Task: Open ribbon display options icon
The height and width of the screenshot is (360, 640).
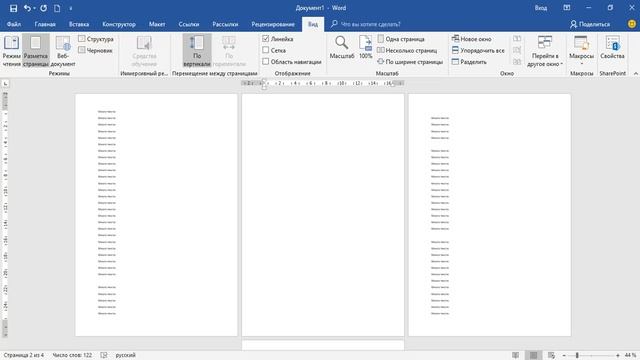Action: [x=567, y=8]
